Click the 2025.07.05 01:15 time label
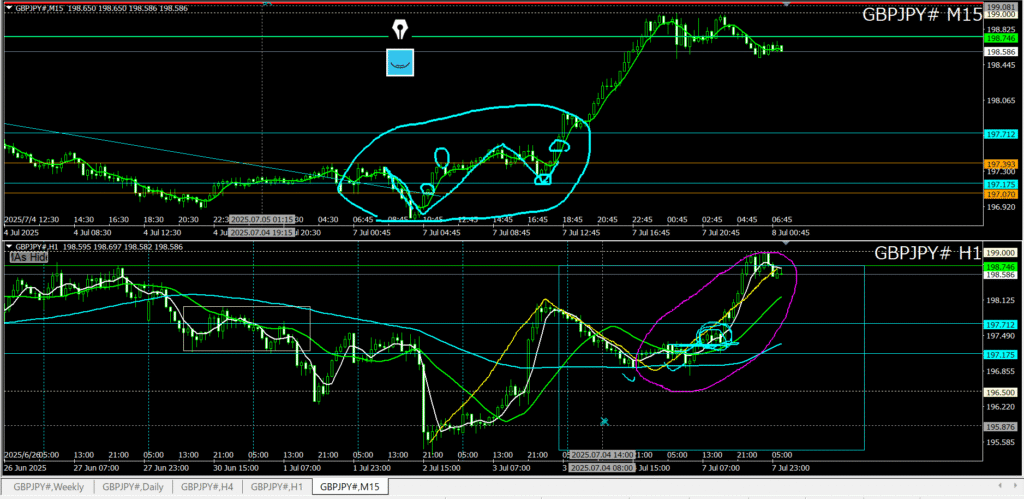The image size is (1024, 499). 261,219
